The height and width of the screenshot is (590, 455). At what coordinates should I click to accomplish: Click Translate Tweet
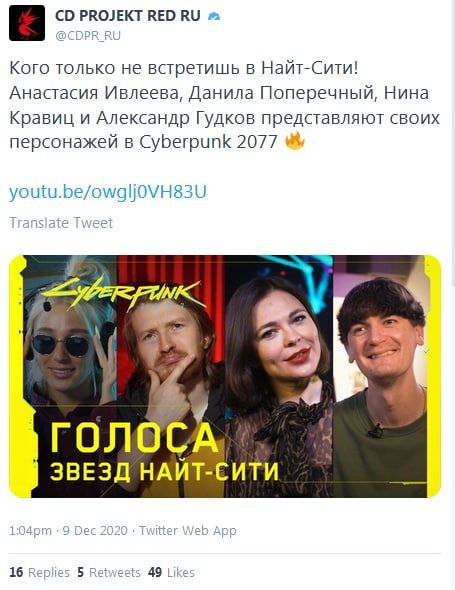61,223
